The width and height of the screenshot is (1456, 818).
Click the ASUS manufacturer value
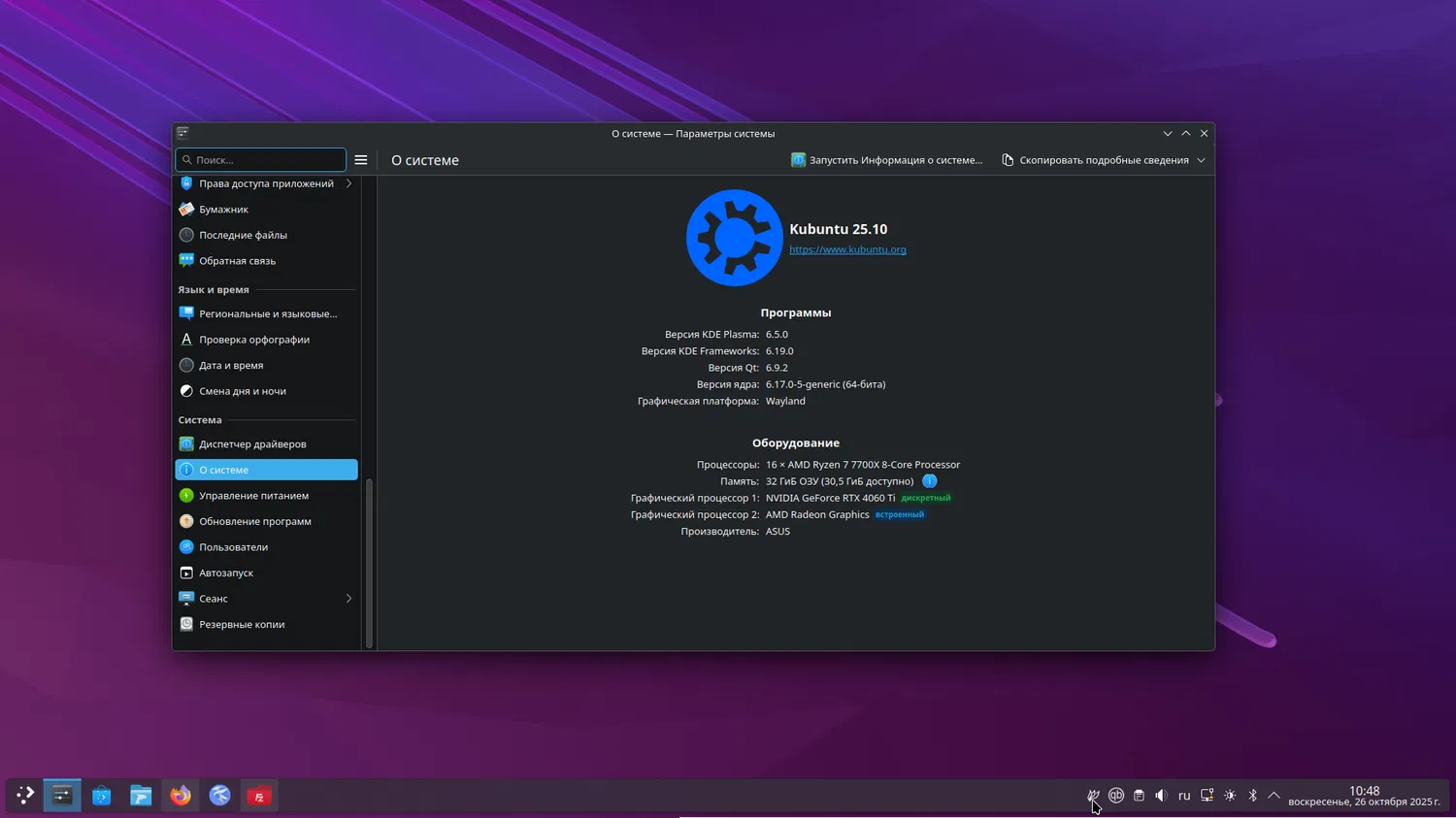[x=778, y=531]
